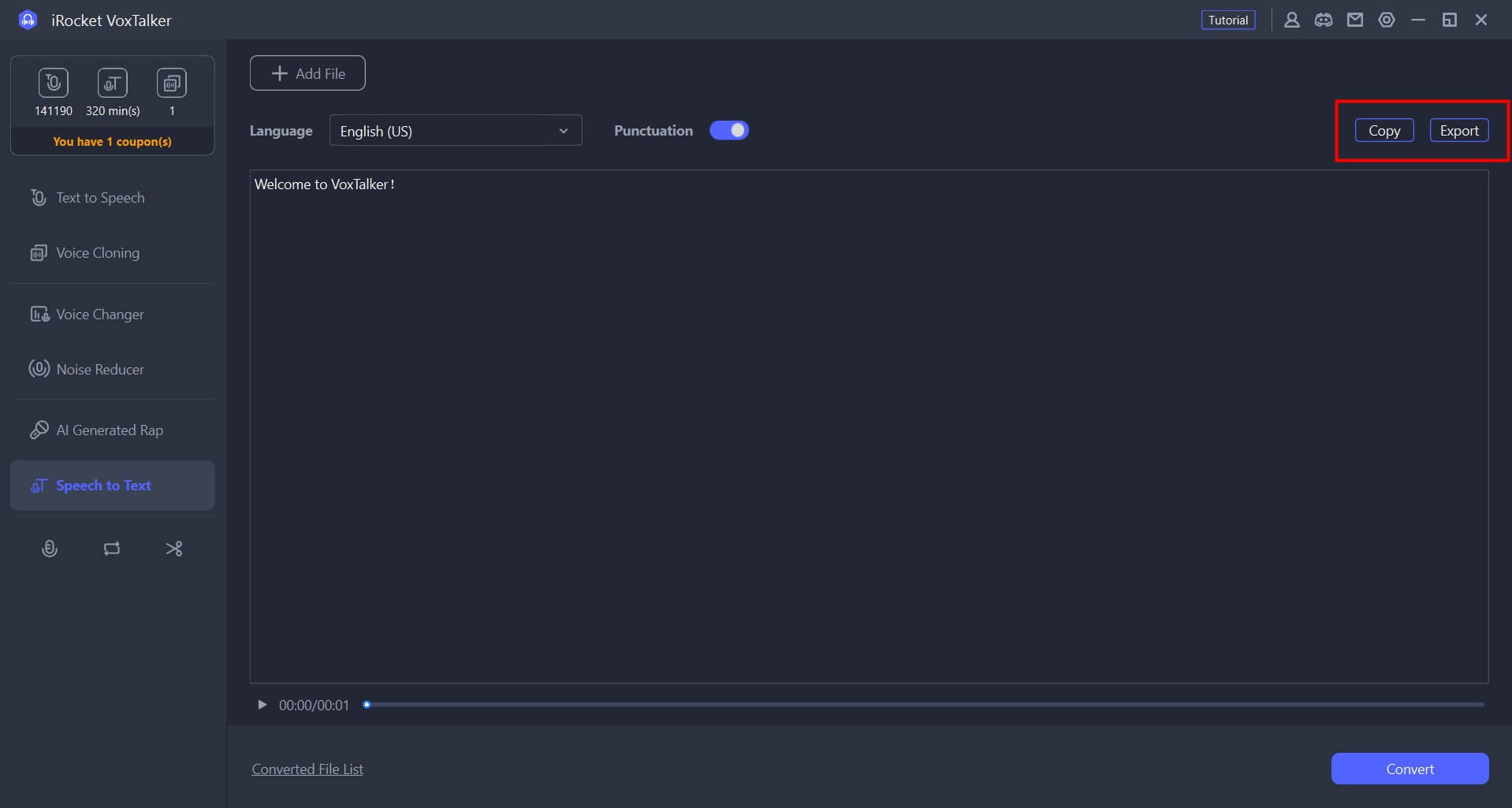The image size is (1512, 808).
Task: Play the audio preview
Action: [263, 705]
